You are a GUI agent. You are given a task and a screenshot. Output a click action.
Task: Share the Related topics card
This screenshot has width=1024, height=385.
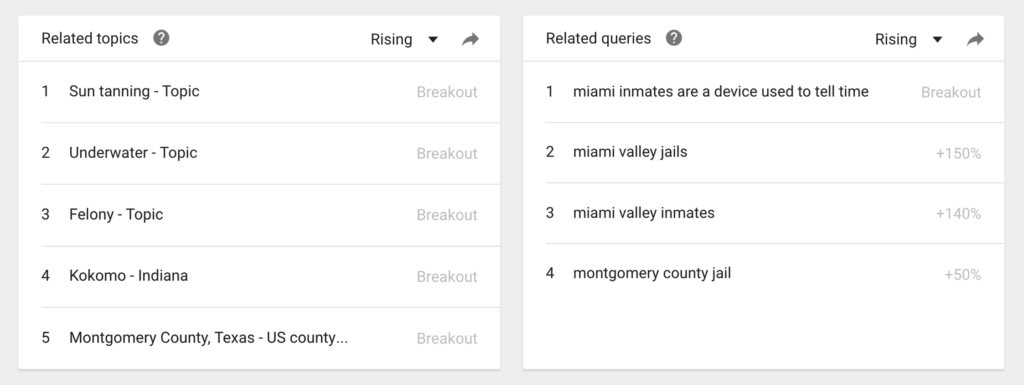pyautogui.click(x=470, y=40)
